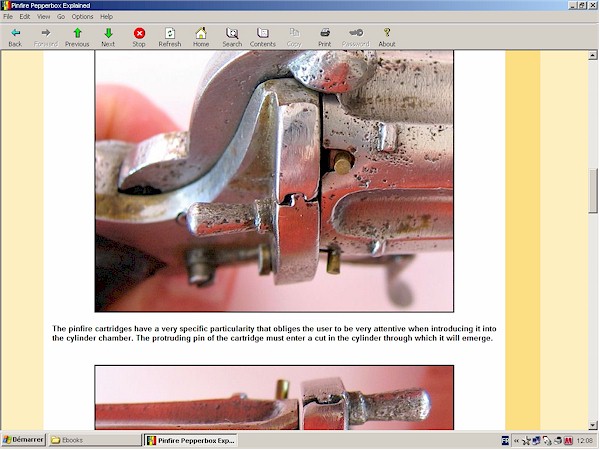Viewport: 600px width, 450px height.
Task: Open the Options menu
Action: (82, 17)
